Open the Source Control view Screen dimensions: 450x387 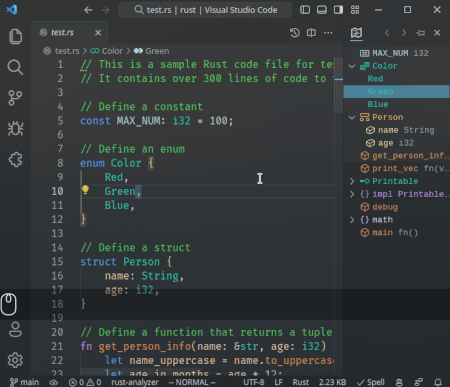click(15, 98)
